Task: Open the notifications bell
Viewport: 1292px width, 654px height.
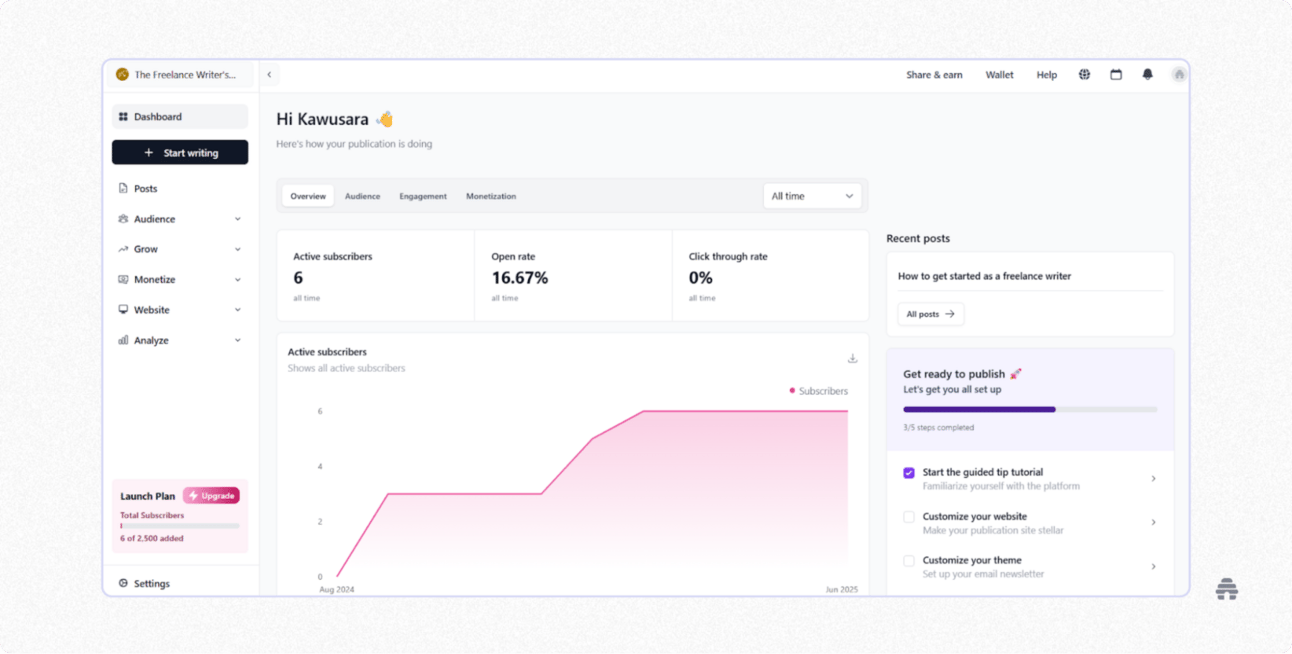Action: tap(1147, 74)
